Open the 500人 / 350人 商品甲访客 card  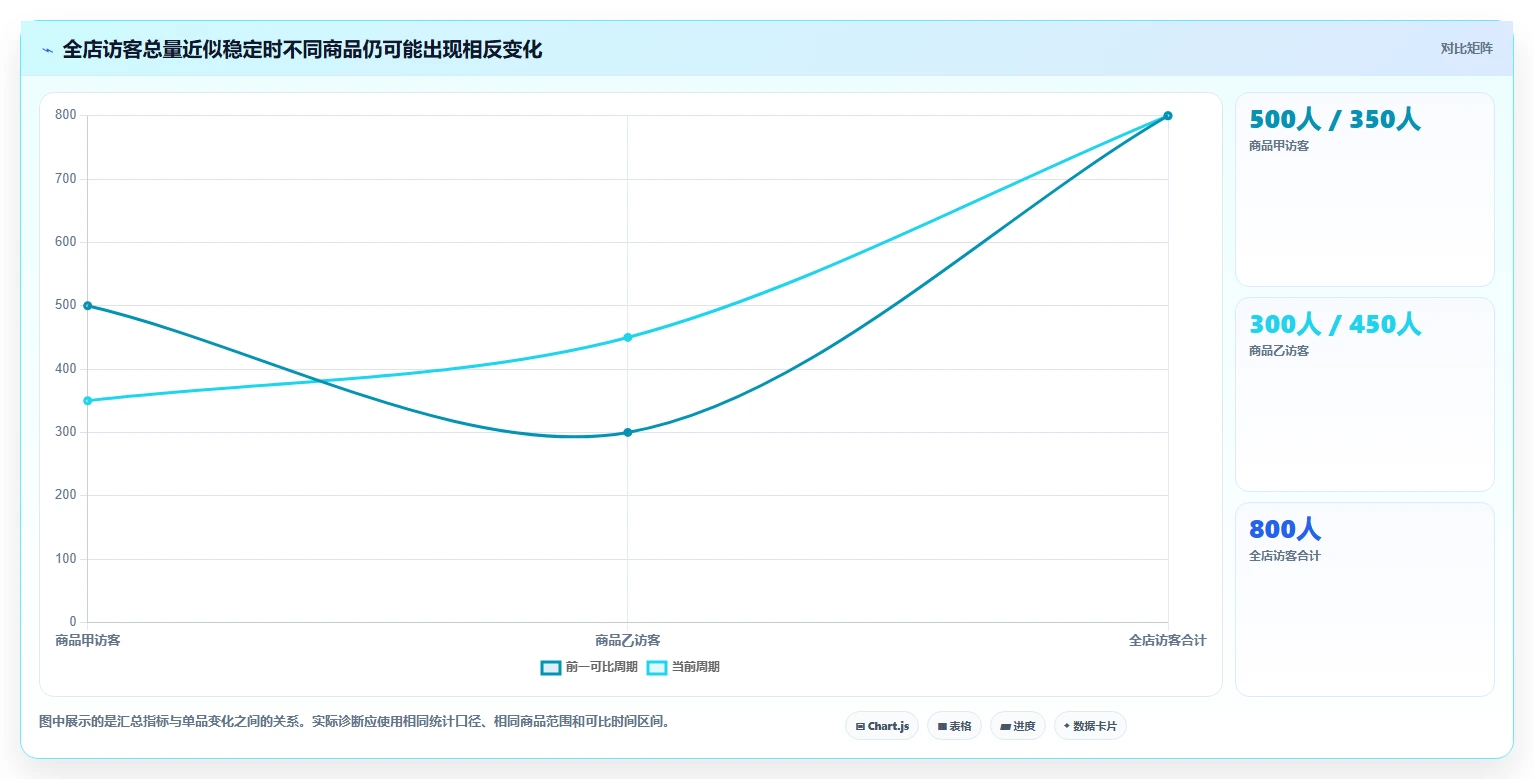point(1365,190)
